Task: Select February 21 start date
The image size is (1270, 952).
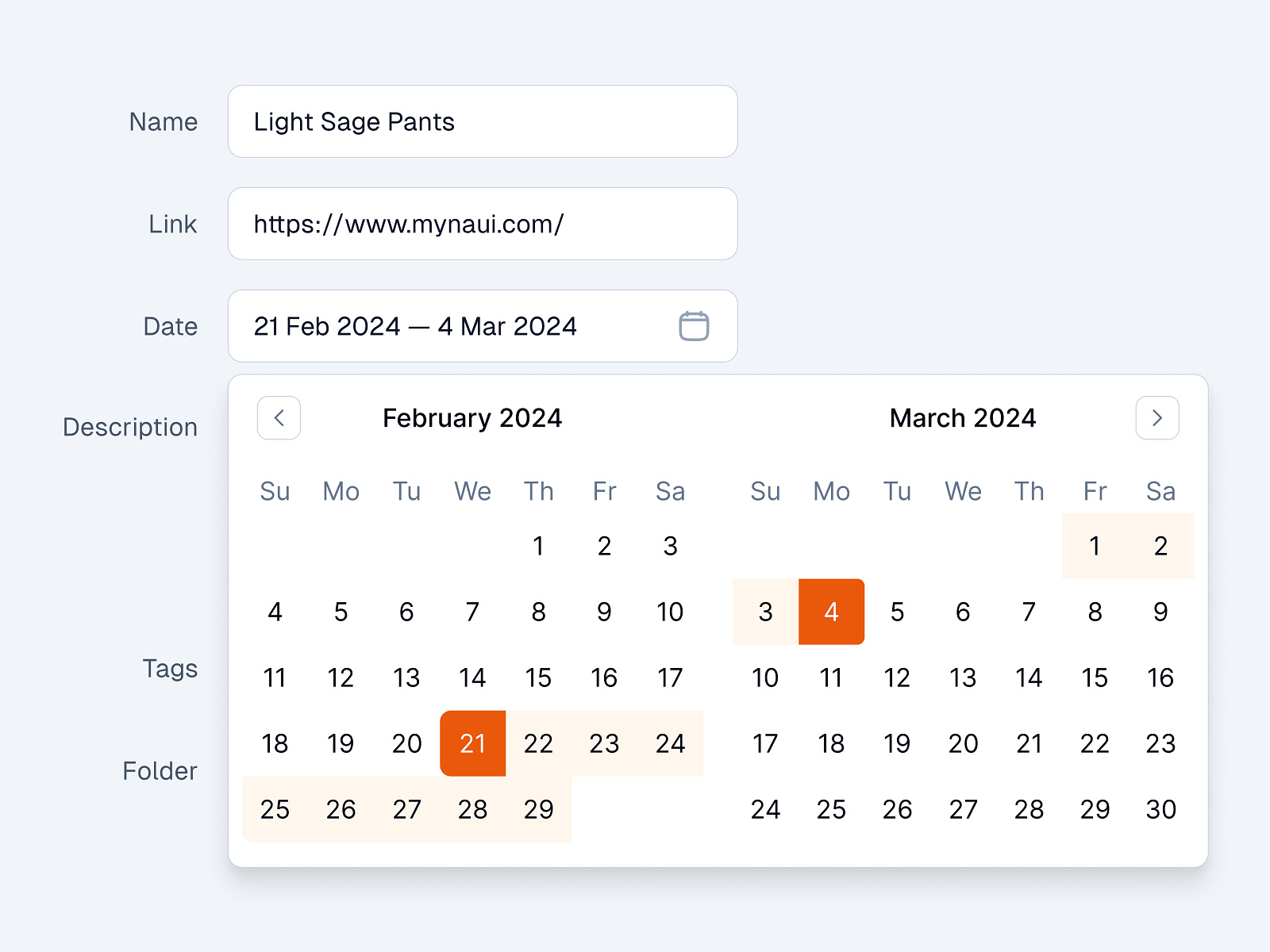Action: [472, 743]
